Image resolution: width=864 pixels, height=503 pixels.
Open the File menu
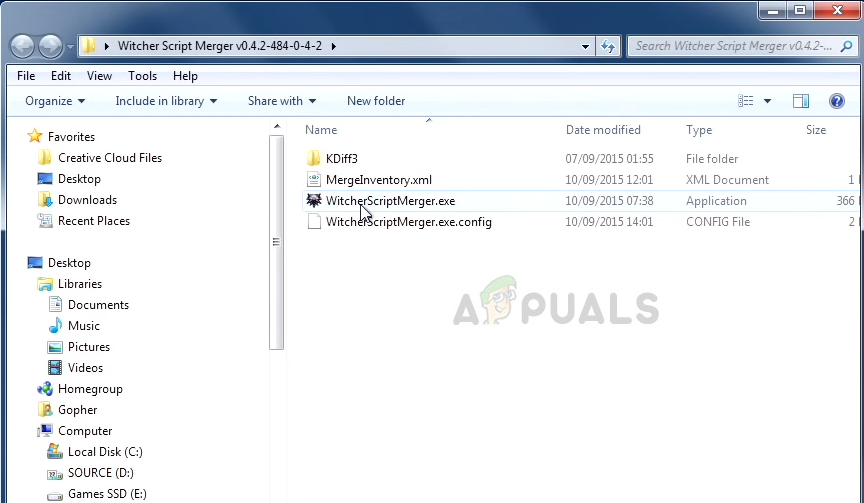pos(26,76)
